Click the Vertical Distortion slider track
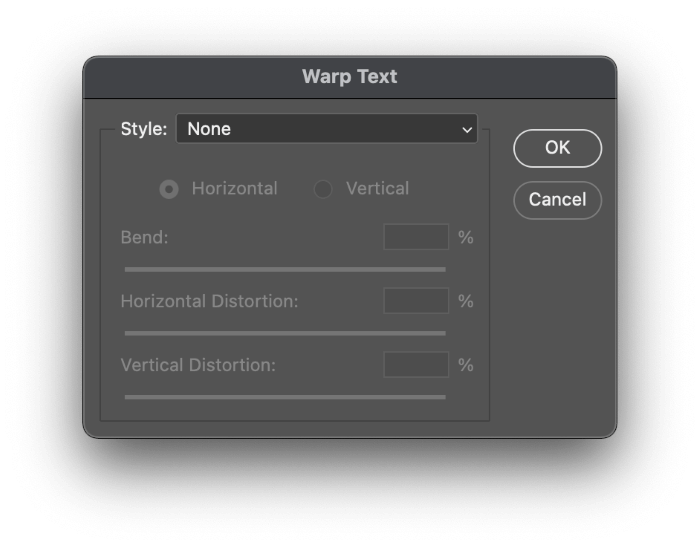The width and height of the screenshot is (700, 548). click(285, 397)
